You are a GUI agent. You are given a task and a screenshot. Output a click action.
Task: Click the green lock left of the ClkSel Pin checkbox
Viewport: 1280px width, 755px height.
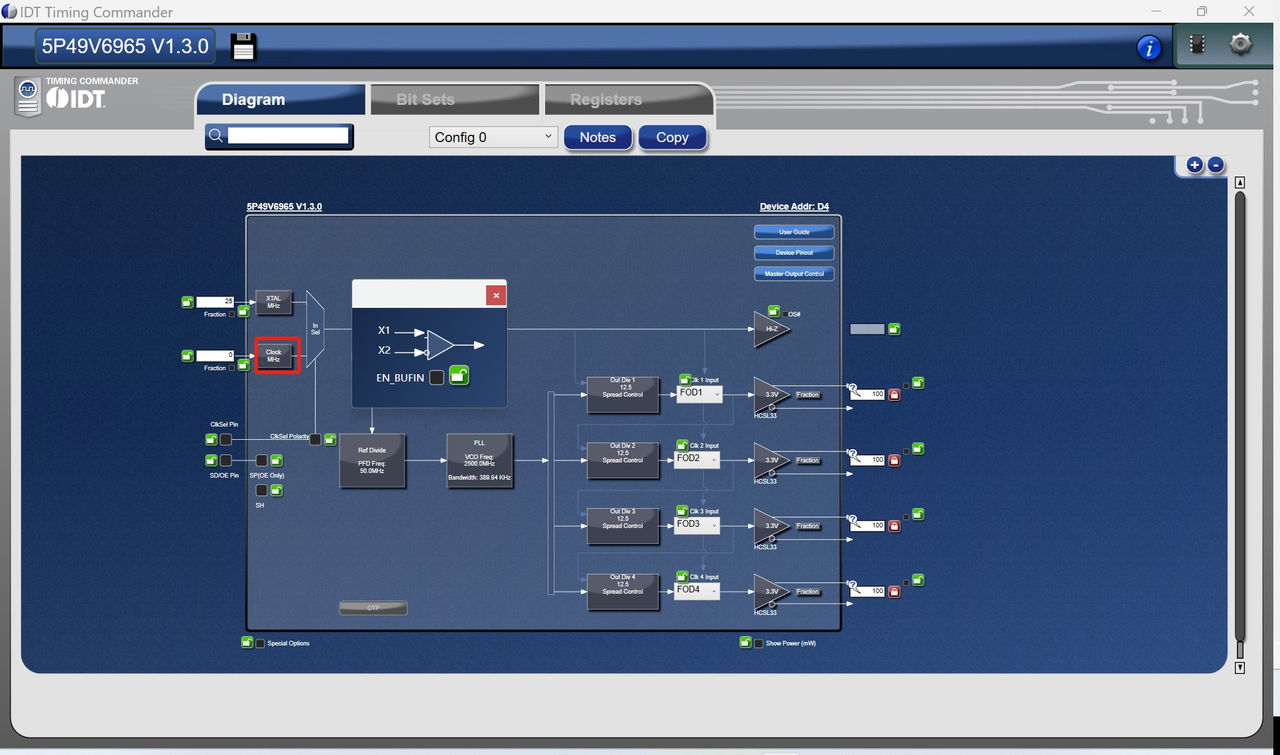coord(212,439)
